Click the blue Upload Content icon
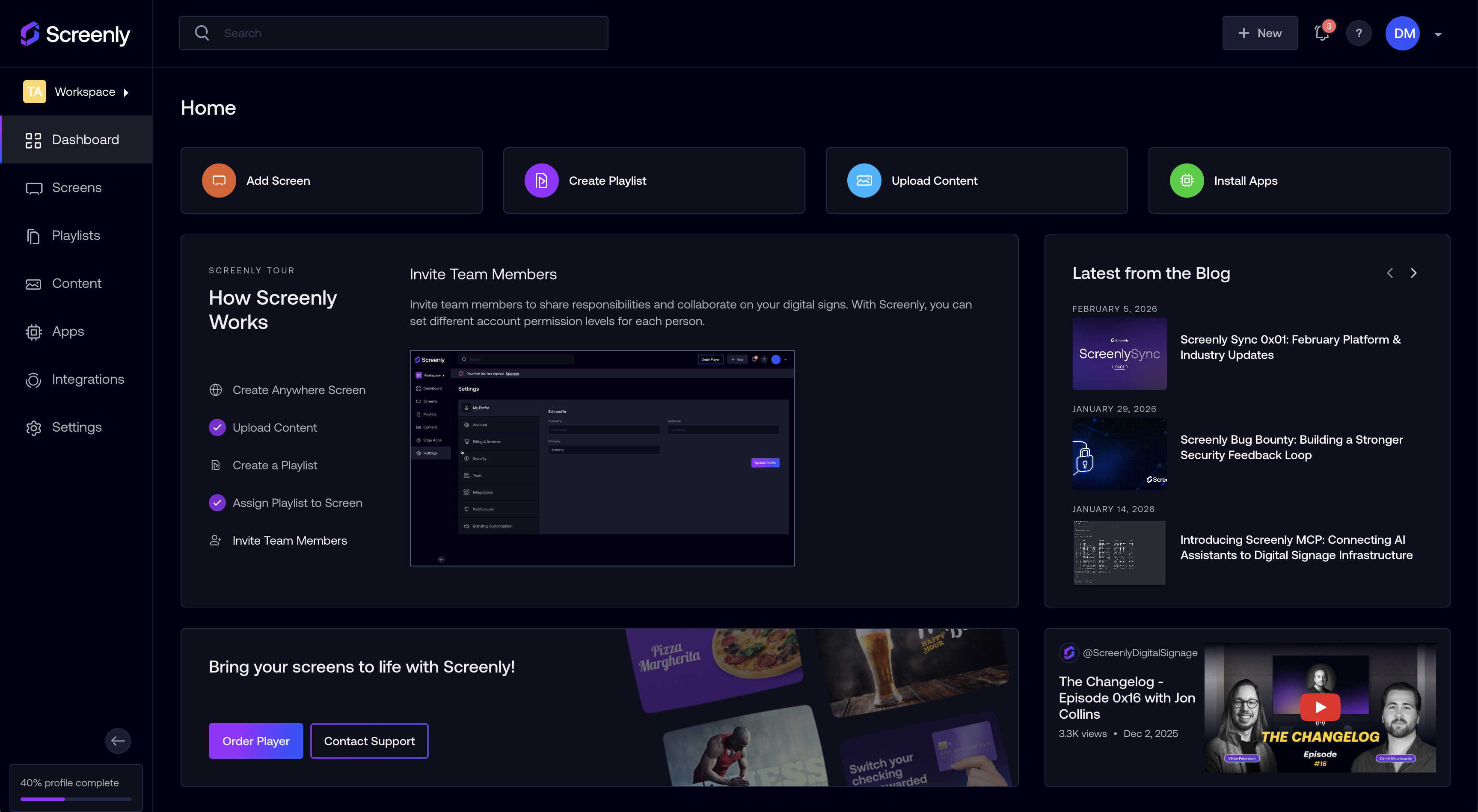This screenshot has width=1478, height=812. click(864, 181)
